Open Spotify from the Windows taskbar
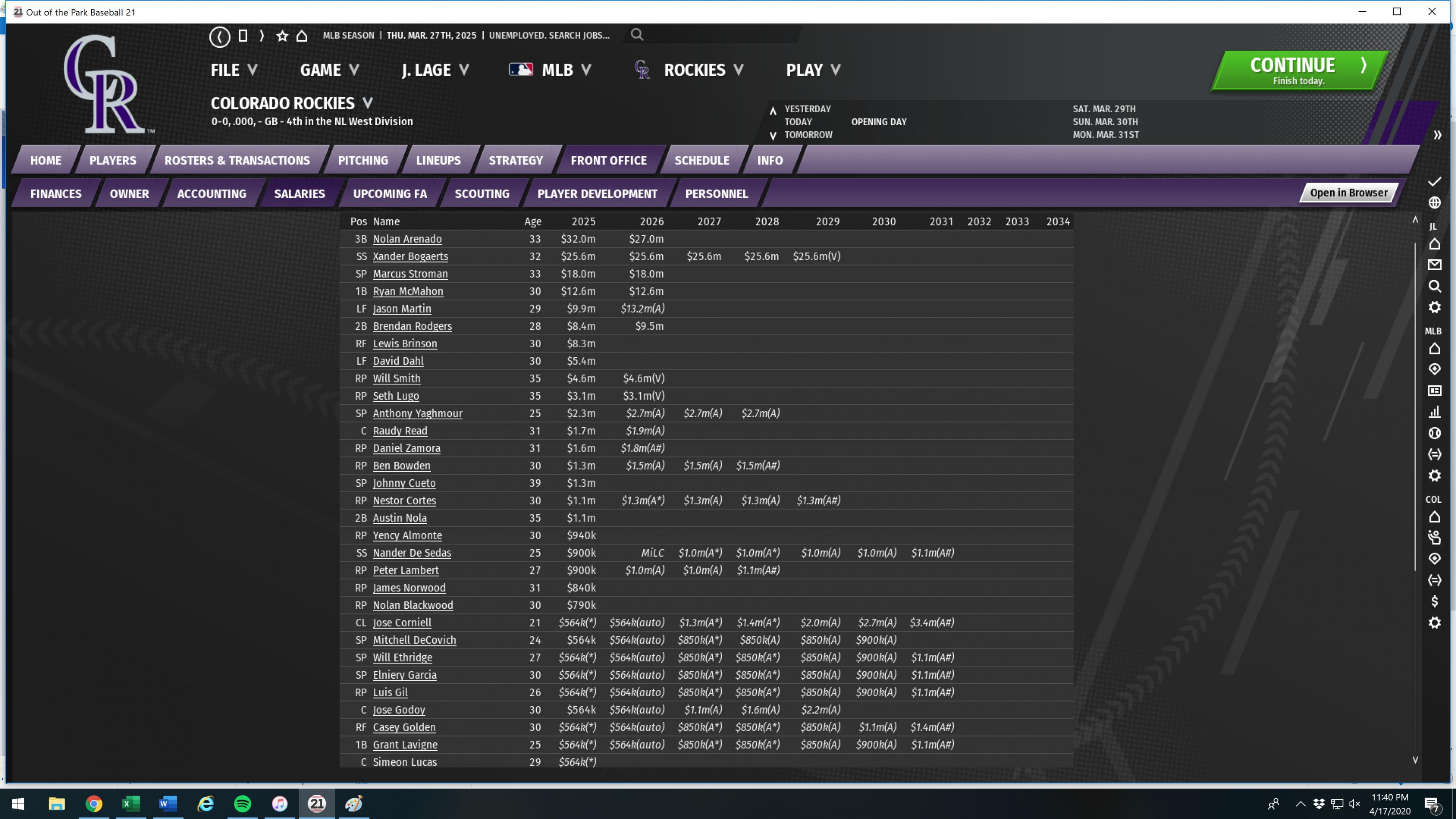The image size is (1456, 819). 243,803
